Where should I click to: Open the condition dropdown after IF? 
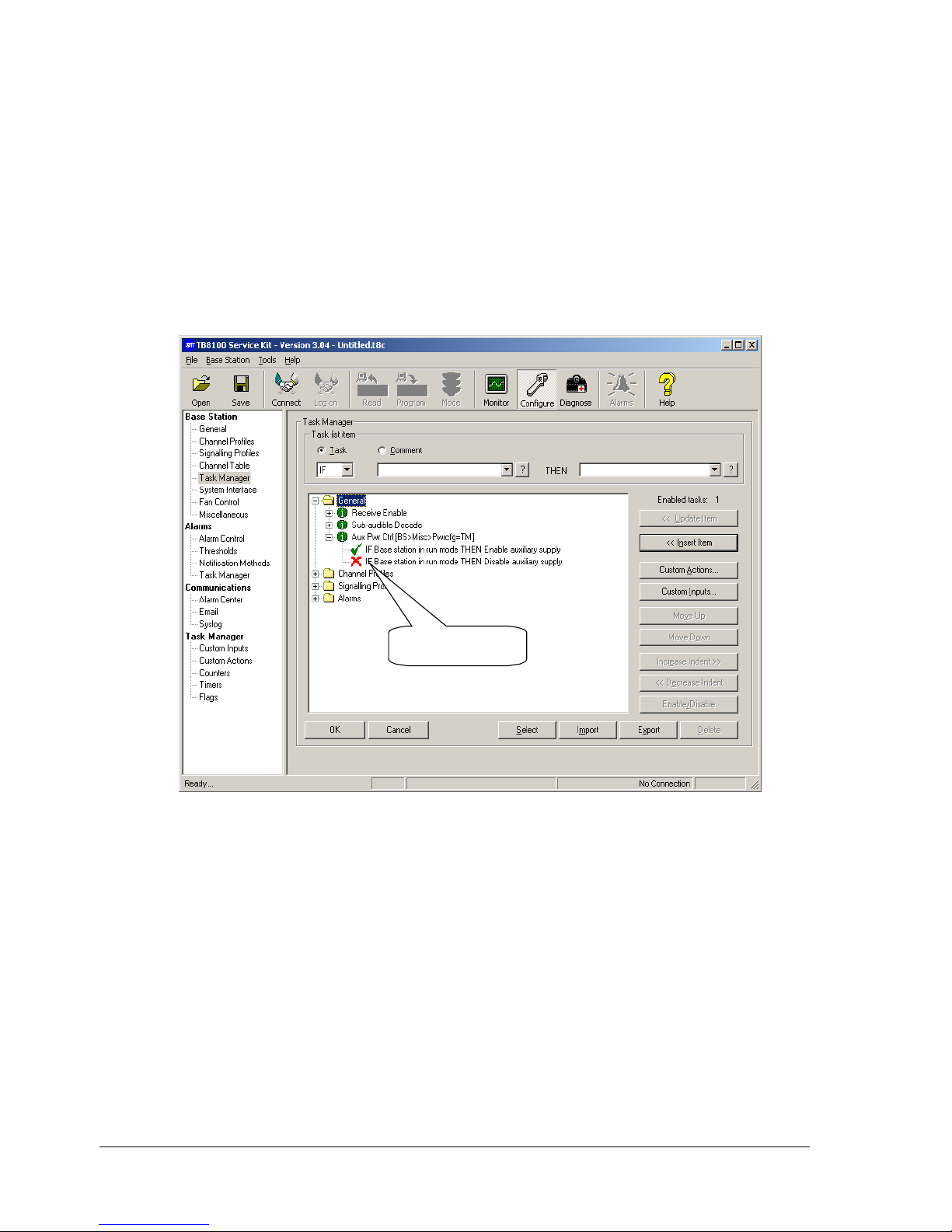click(x=507, y=469)
